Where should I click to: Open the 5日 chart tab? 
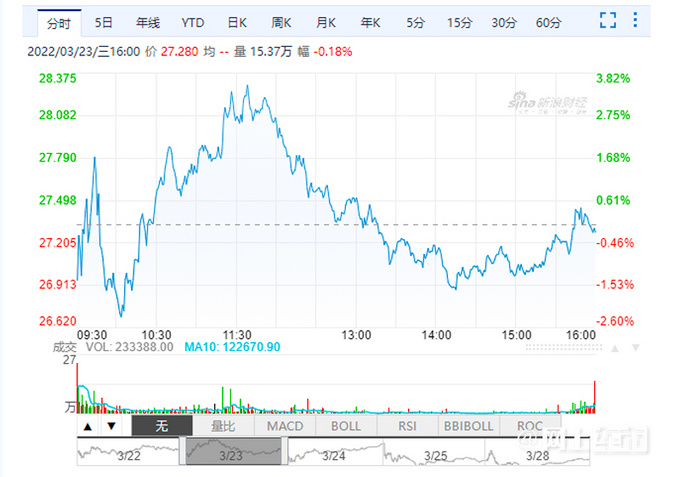point(104,23)
